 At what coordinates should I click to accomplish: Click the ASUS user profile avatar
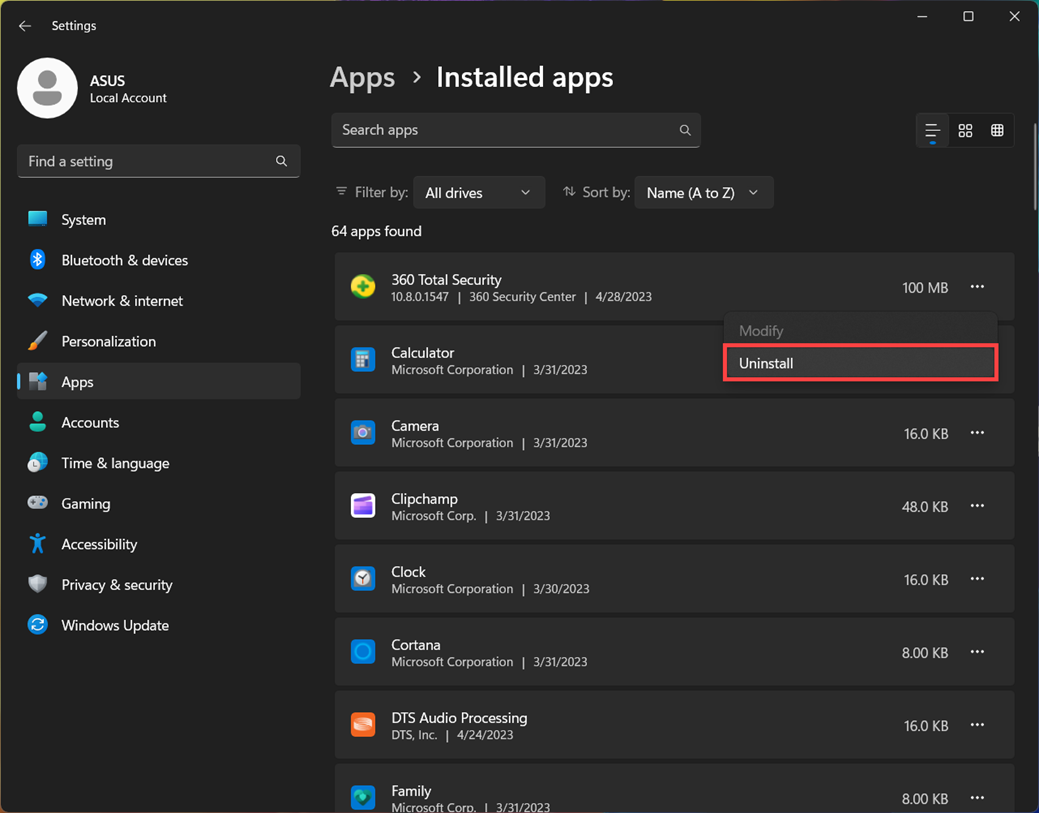click(x=47, y=88)
